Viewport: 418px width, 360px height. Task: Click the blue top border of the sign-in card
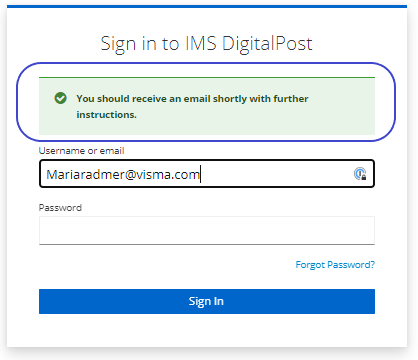point(207,6)
